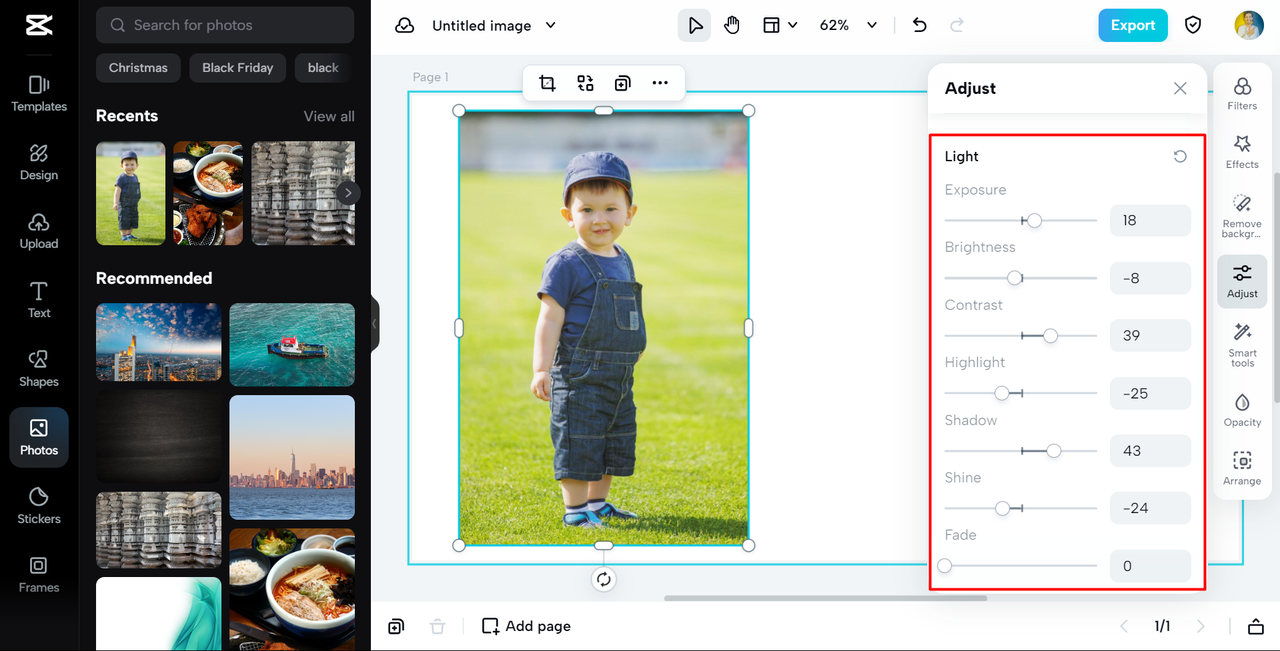Go to the next page arrow

(x=1201, y=626)
